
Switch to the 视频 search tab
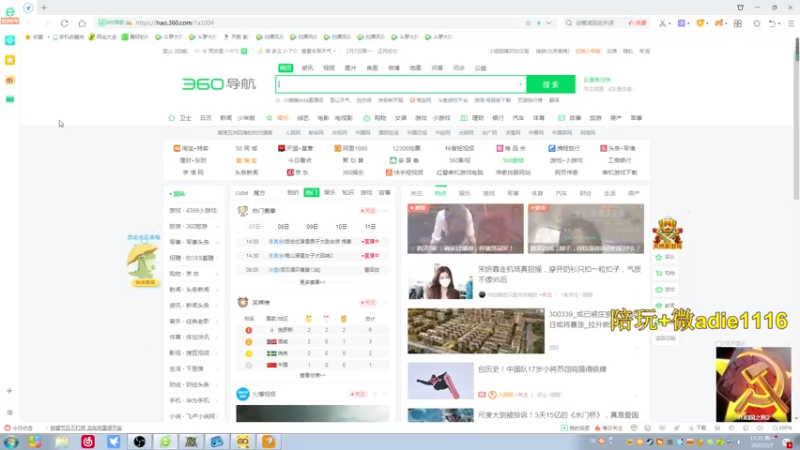click(329, 68)
